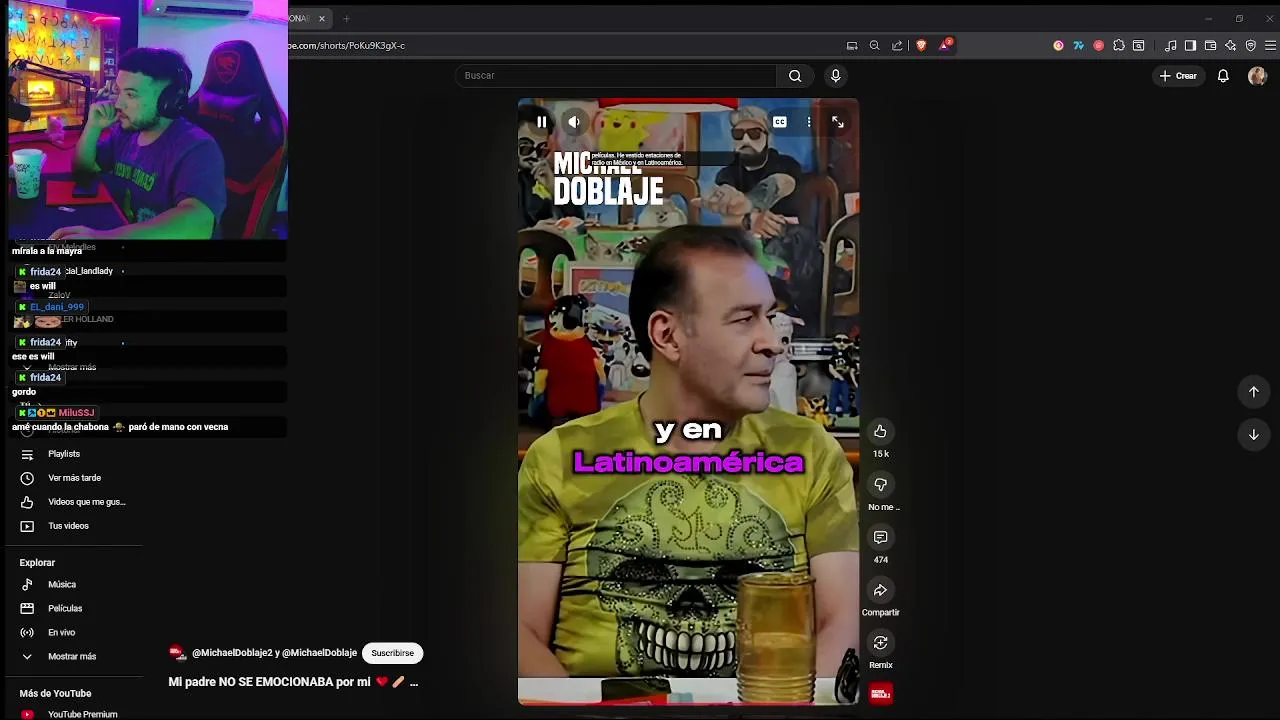Image resolution: width=1280 pixels, height=720 pixels.
Task: Click the video progress bar at bottom
Action: 688,703
